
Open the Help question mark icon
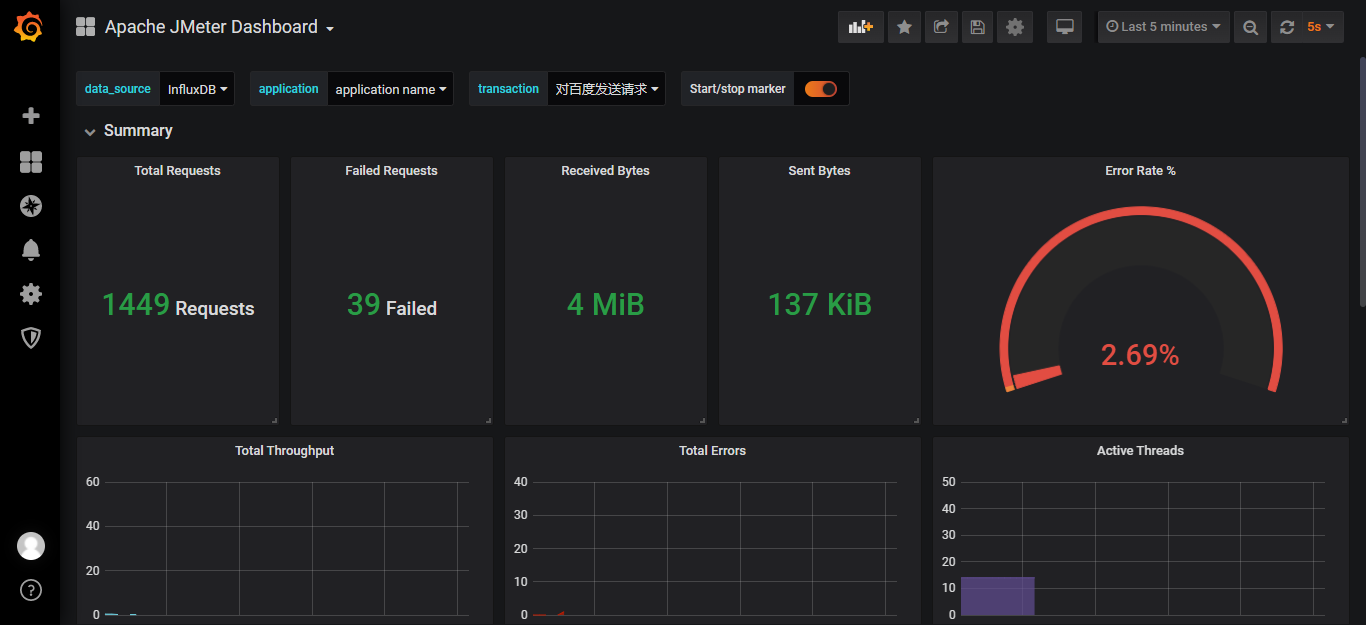pos(31,590)
